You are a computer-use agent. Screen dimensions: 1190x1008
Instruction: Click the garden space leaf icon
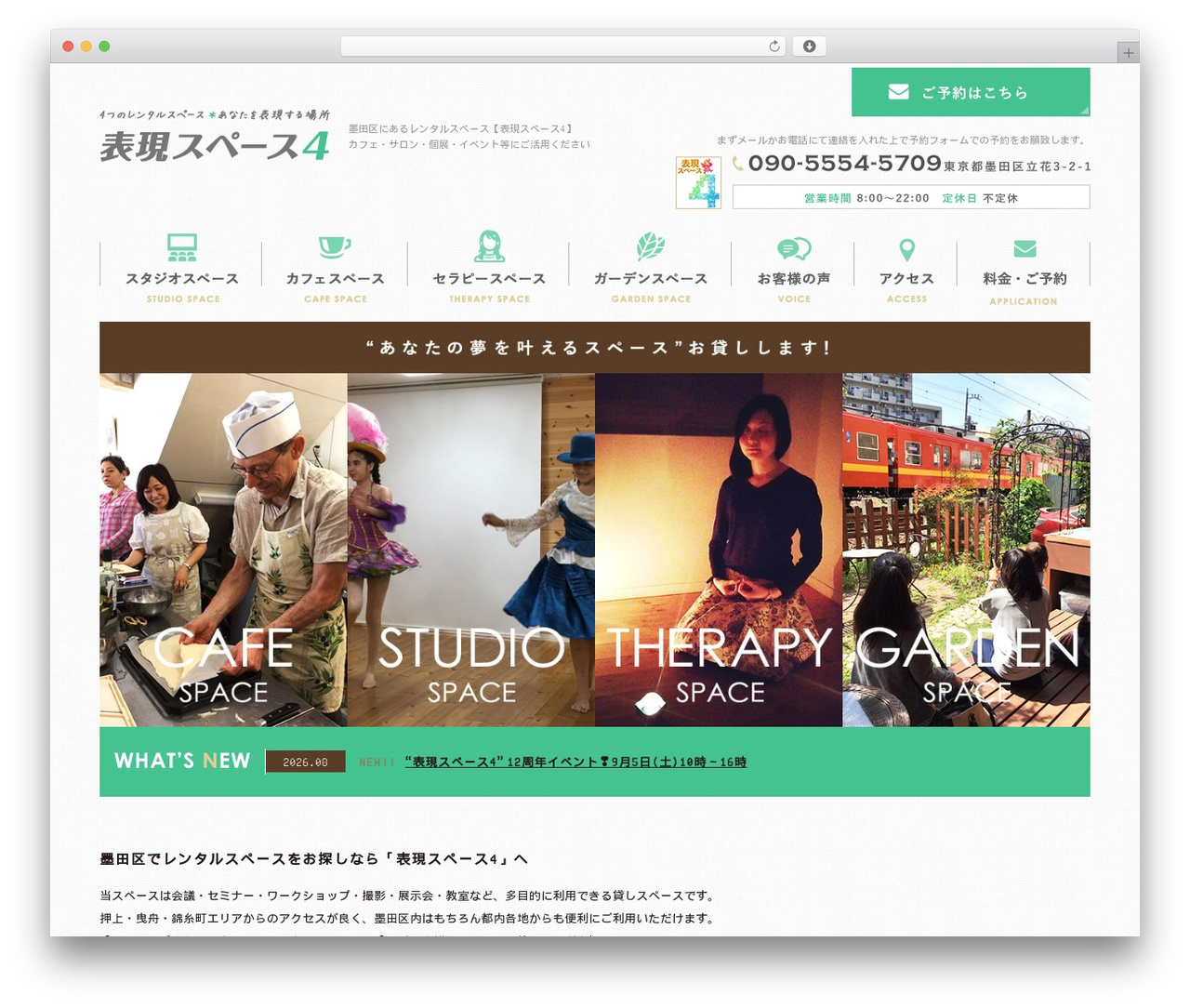(x=651, y=246)
